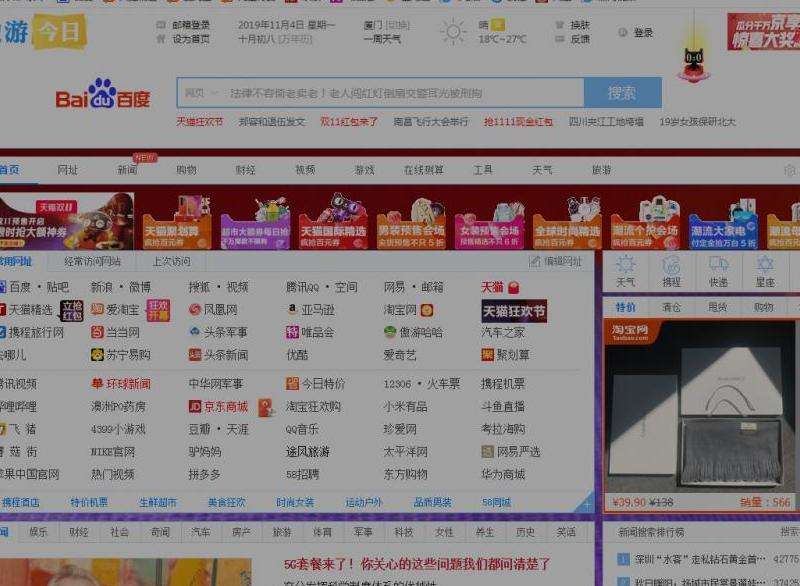Click the sun weather icon in header

453,32
